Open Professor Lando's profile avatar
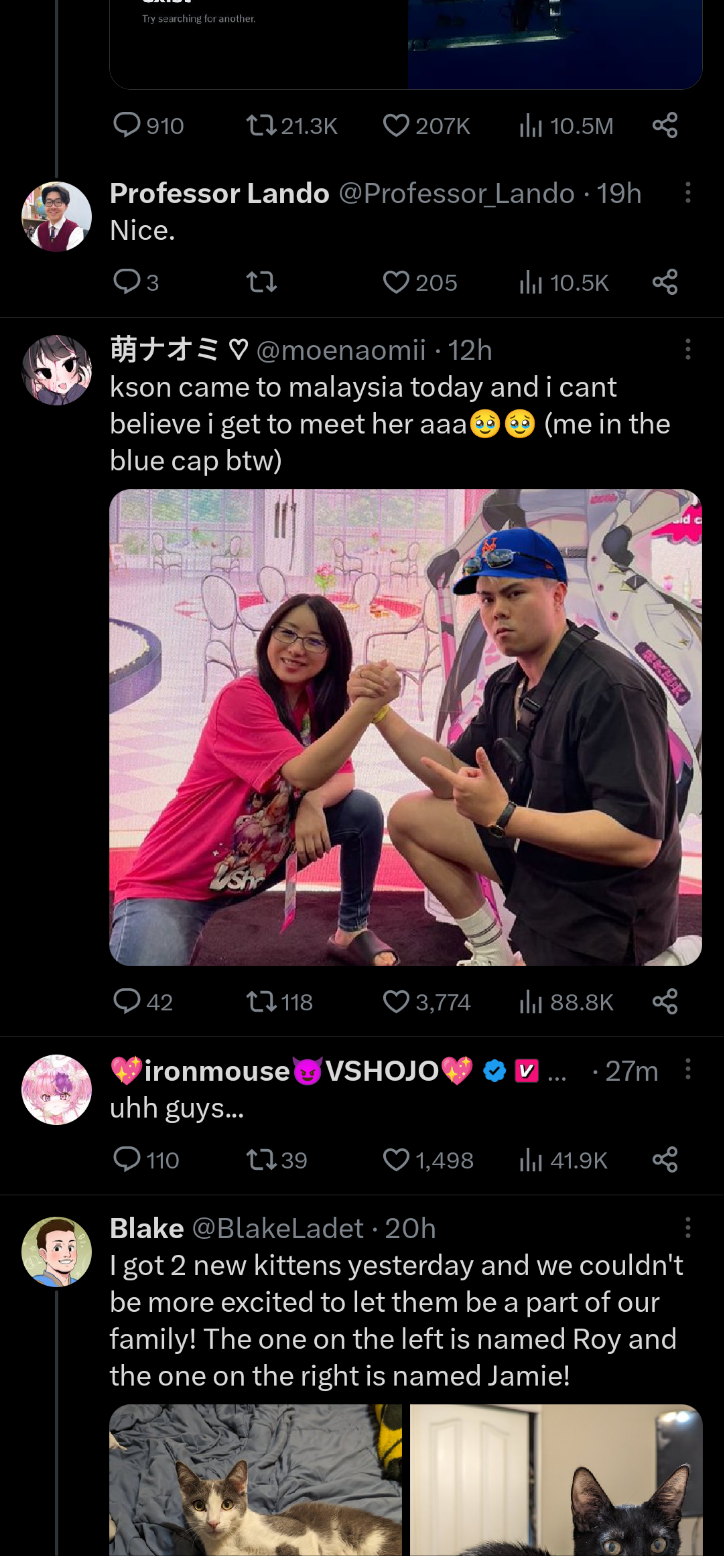 [x=57, y=216]
